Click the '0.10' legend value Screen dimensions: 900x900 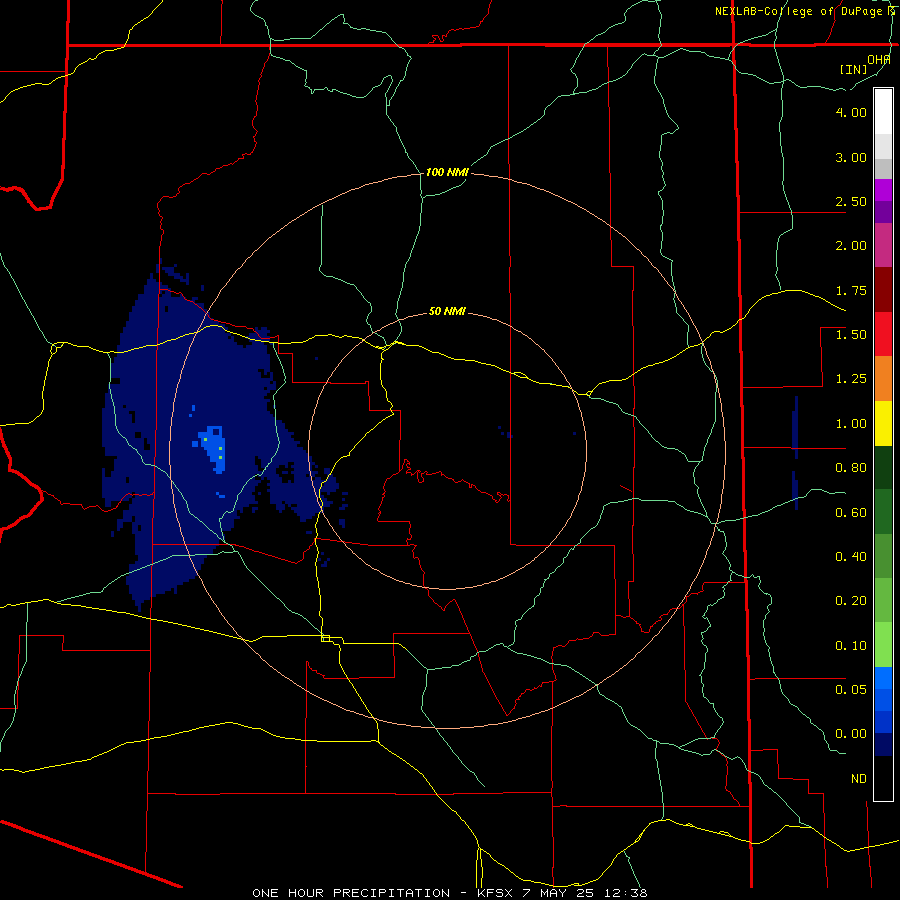pyautogui.click(x=851, y=646)
